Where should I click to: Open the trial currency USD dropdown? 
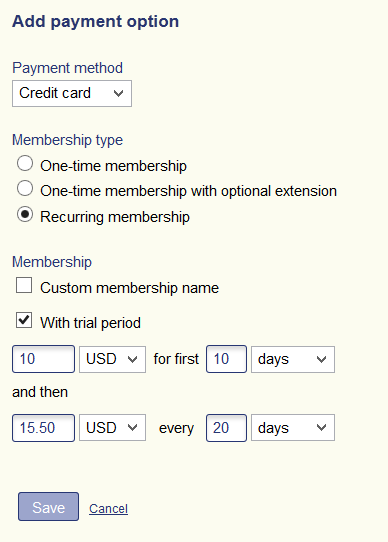(112, 359)
